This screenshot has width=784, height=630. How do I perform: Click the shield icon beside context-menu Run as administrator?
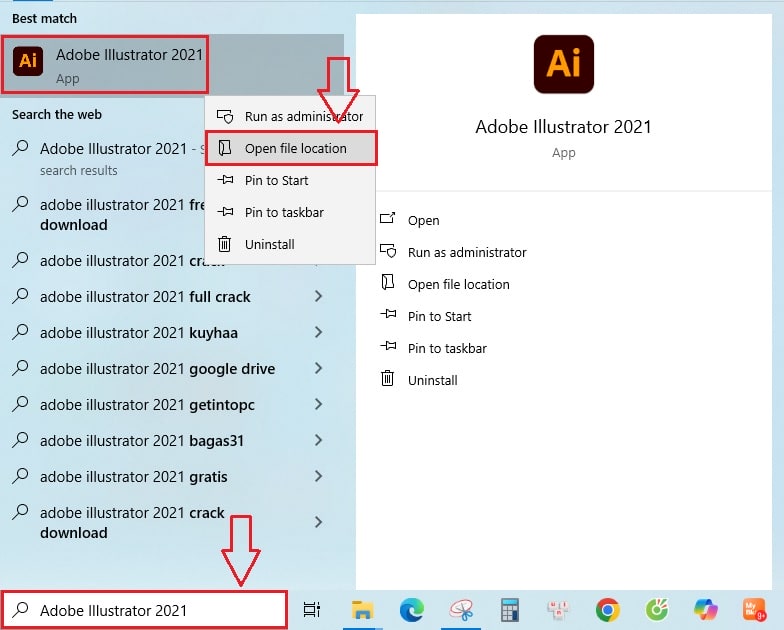pos(225,116)
